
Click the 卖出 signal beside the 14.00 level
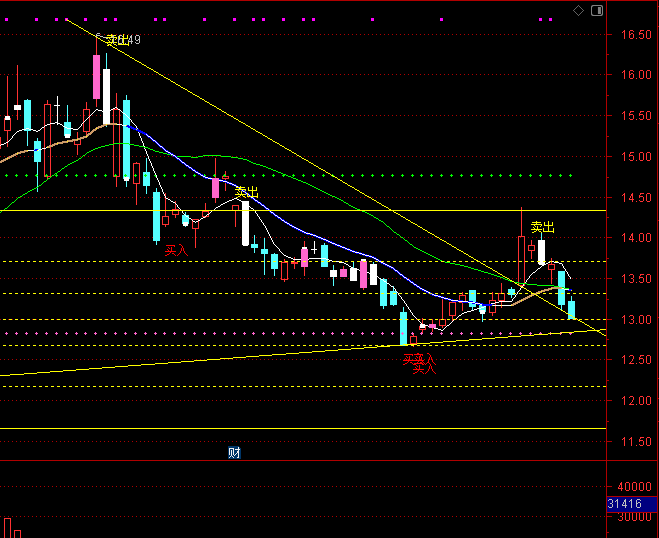543,227
